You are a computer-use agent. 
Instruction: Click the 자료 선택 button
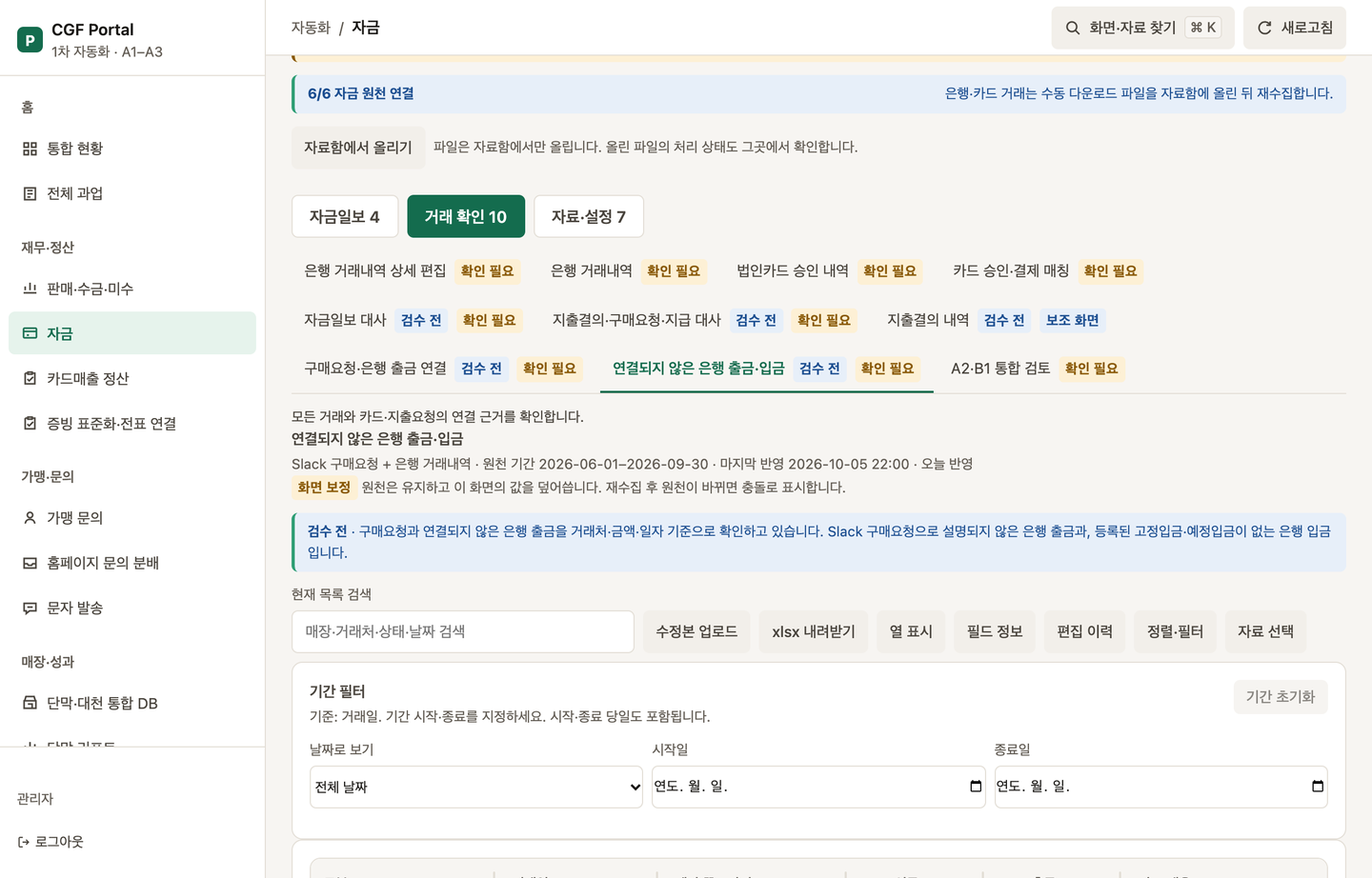pyautogui.click(x=1265, y=631)
